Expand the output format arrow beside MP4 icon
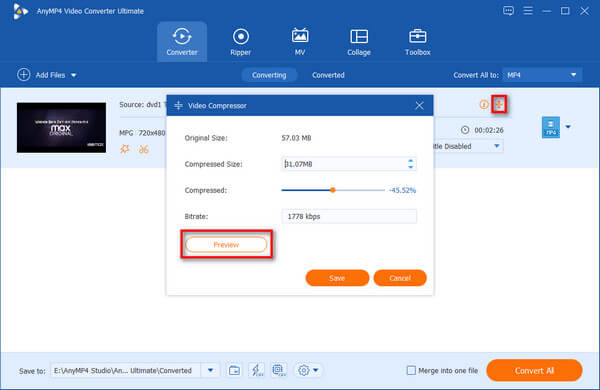600x390 pixels. point(568,127)
